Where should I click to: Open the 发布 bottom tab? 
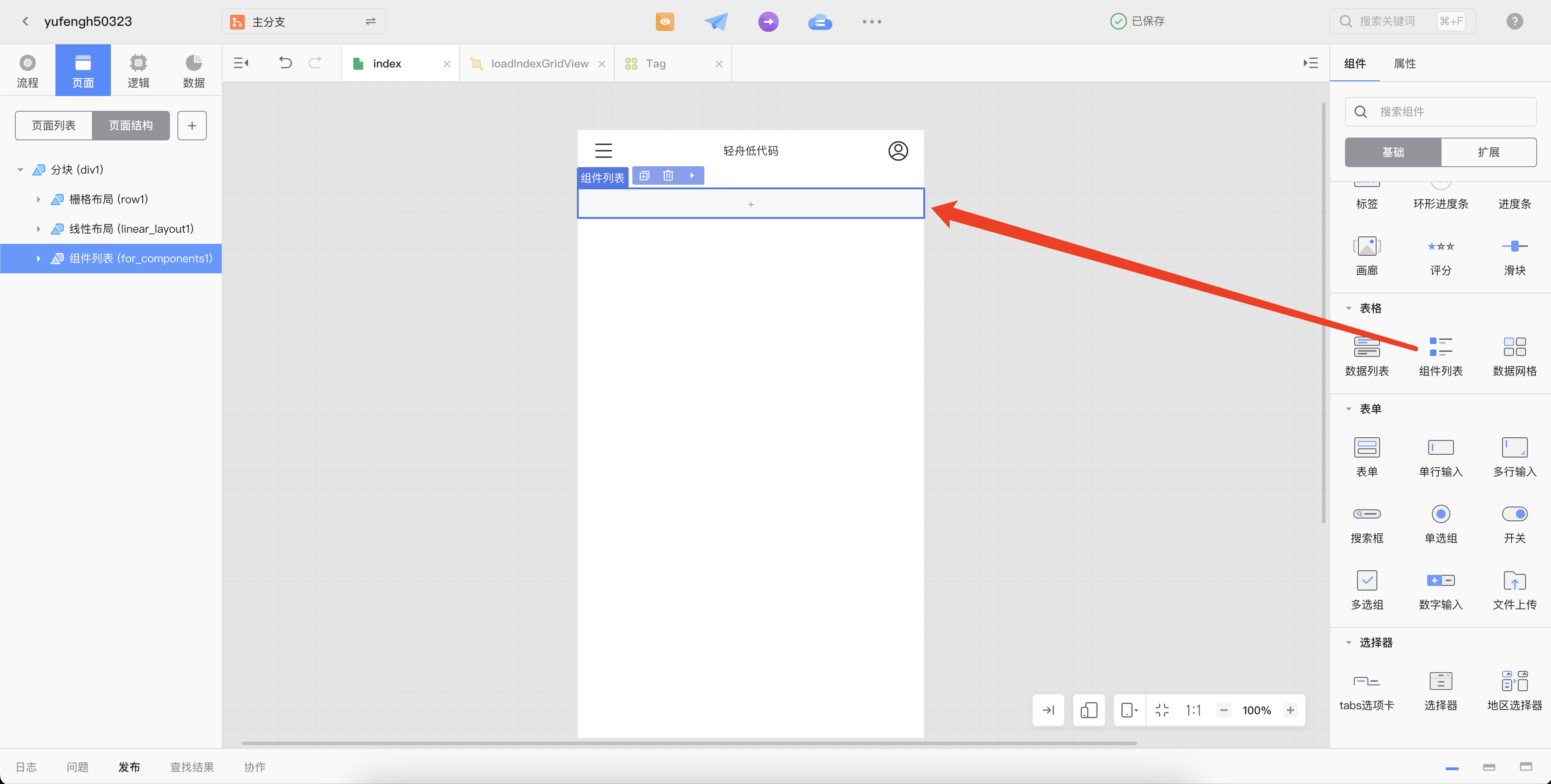(x=129, y=767)
